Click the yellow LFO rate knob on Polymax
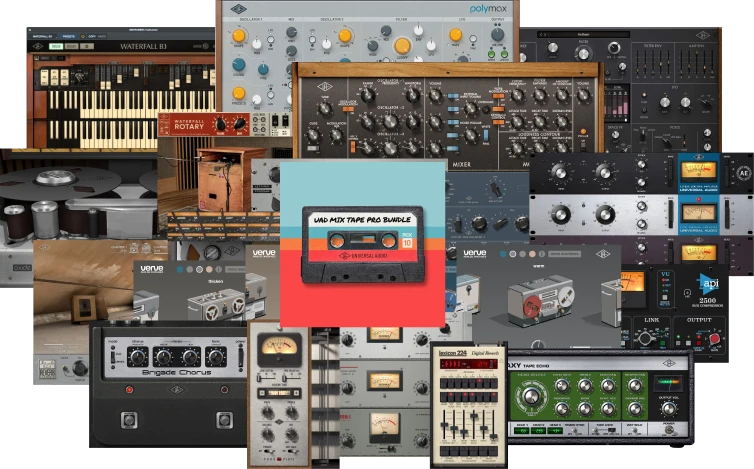The width and height of the screenshot is (754, 469). pyautogui.click(x=455, y=35)
